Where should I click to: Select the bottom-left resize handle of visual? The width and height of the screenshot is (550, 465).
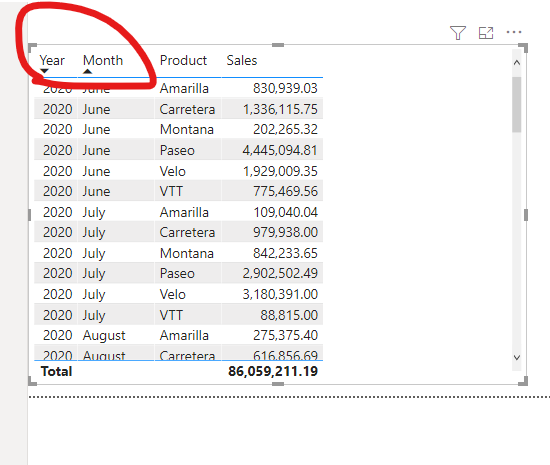point(32,381)
